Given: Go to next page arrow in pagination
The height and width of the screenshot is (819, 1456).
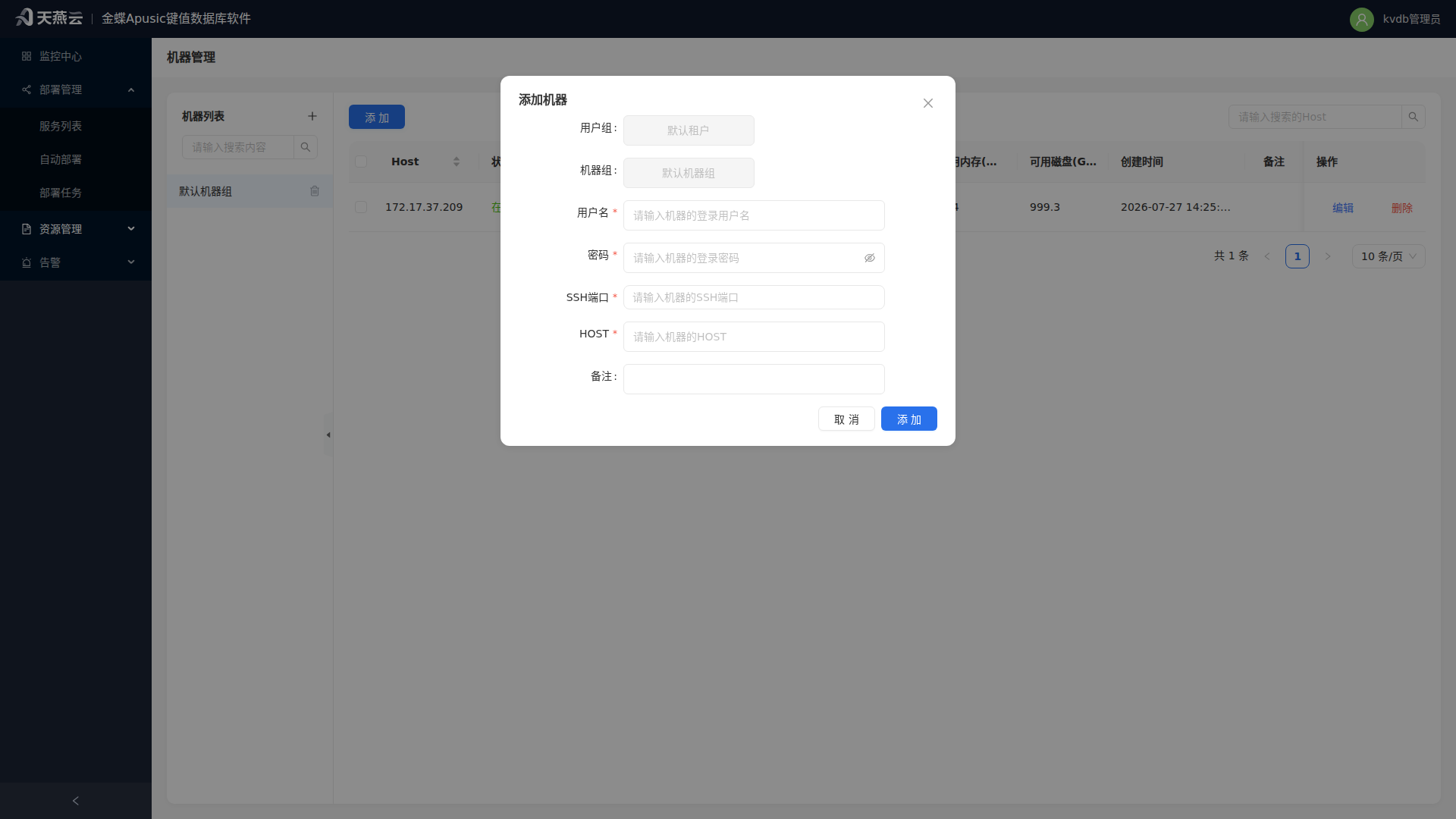Looking at the screenshot, I should click(x=1328, y=256).
